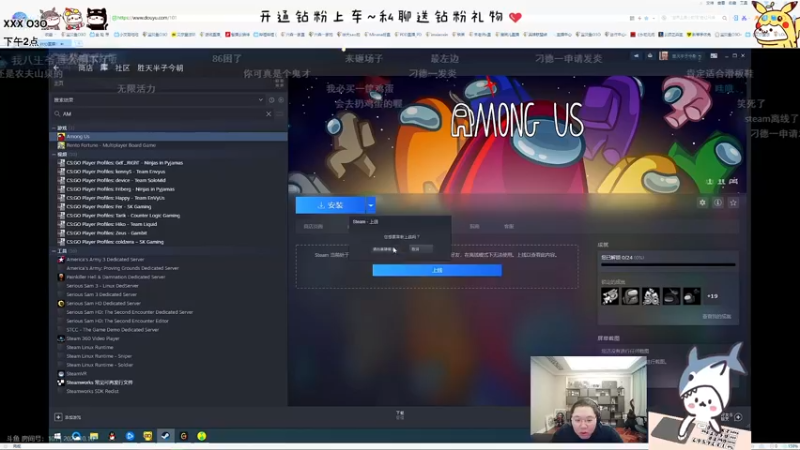The width and height of the screenshot is (800, 450).
Task: Select Serious Sam HD Dedicated Server
Action: click(x=168, y=303)
